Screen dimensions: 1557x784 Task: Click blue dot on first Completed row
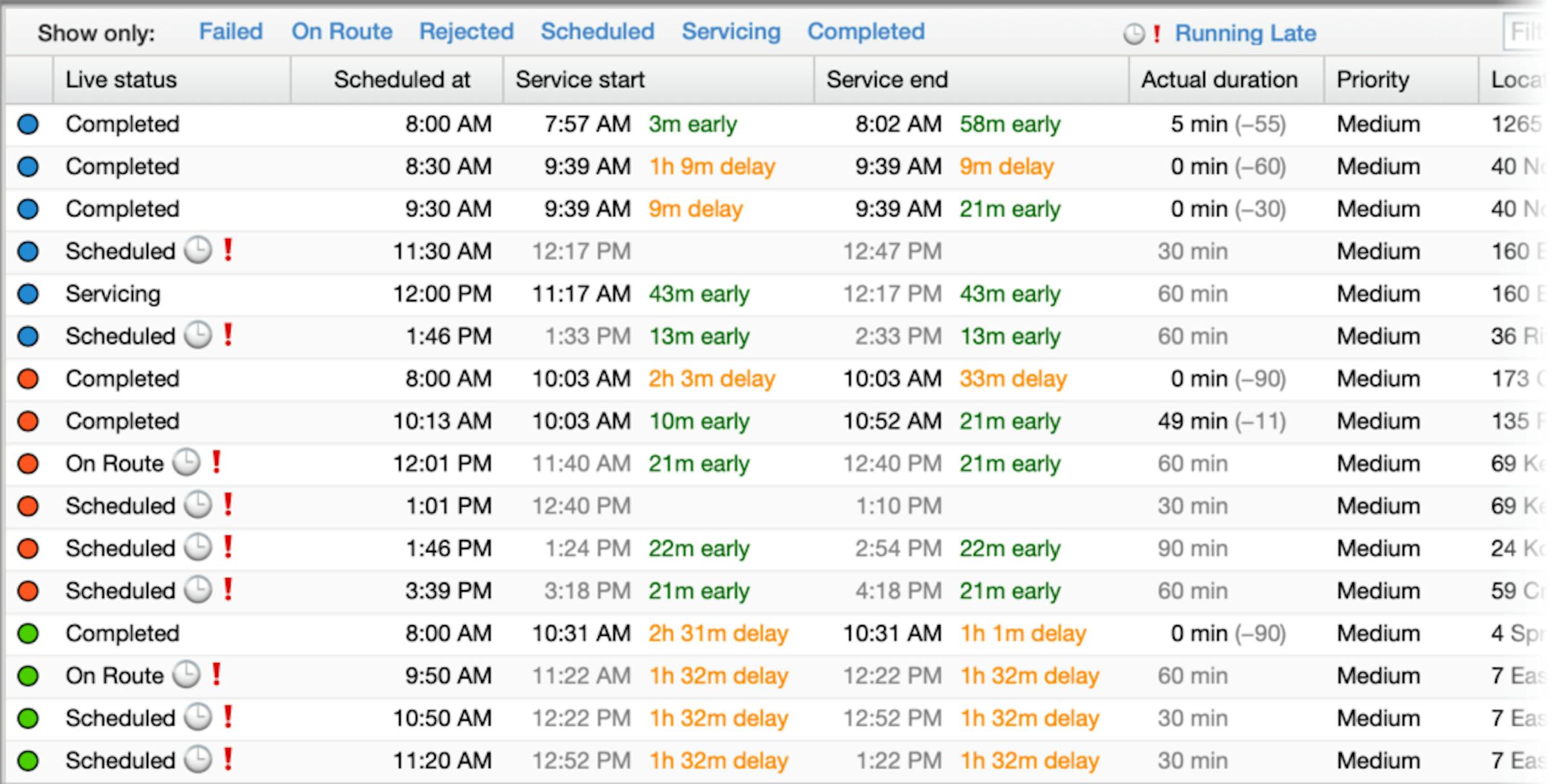(x=28, y=124)
